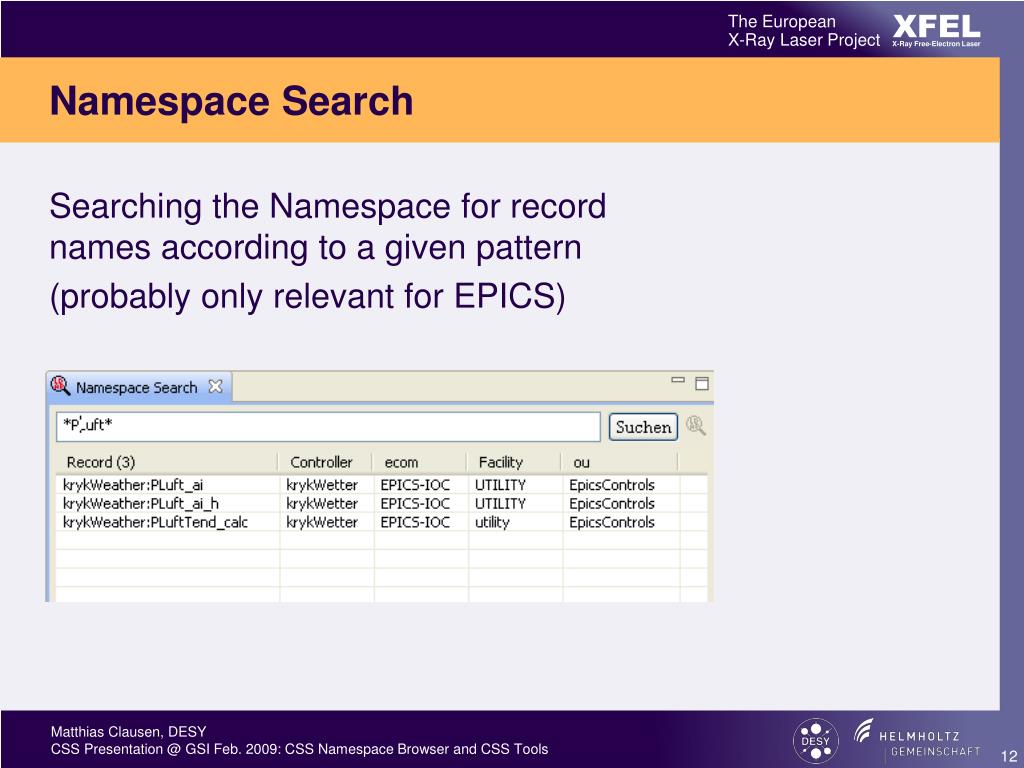The width and height of the screenshot is (1024, 768).
Task: Click the Namespace Search tab magnifier icon
Action: point(60,386)
